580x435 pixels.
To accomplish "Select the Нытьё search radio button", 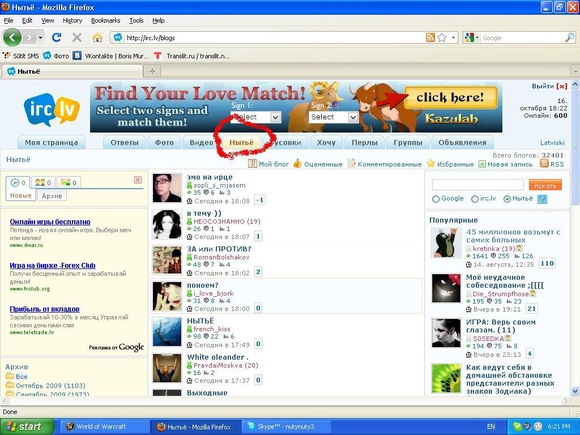I will point(507,199).
